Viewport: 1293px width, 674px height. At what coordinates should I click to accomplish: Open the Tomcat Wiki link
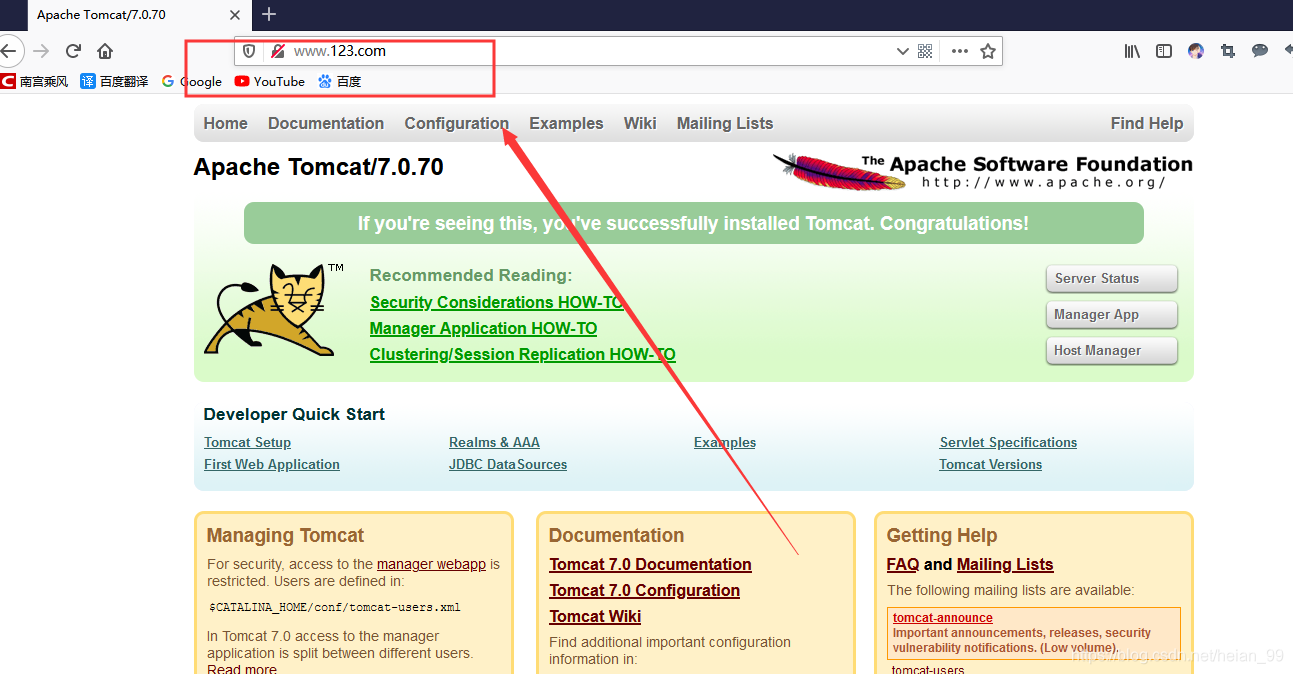click(x=595, y=617)
